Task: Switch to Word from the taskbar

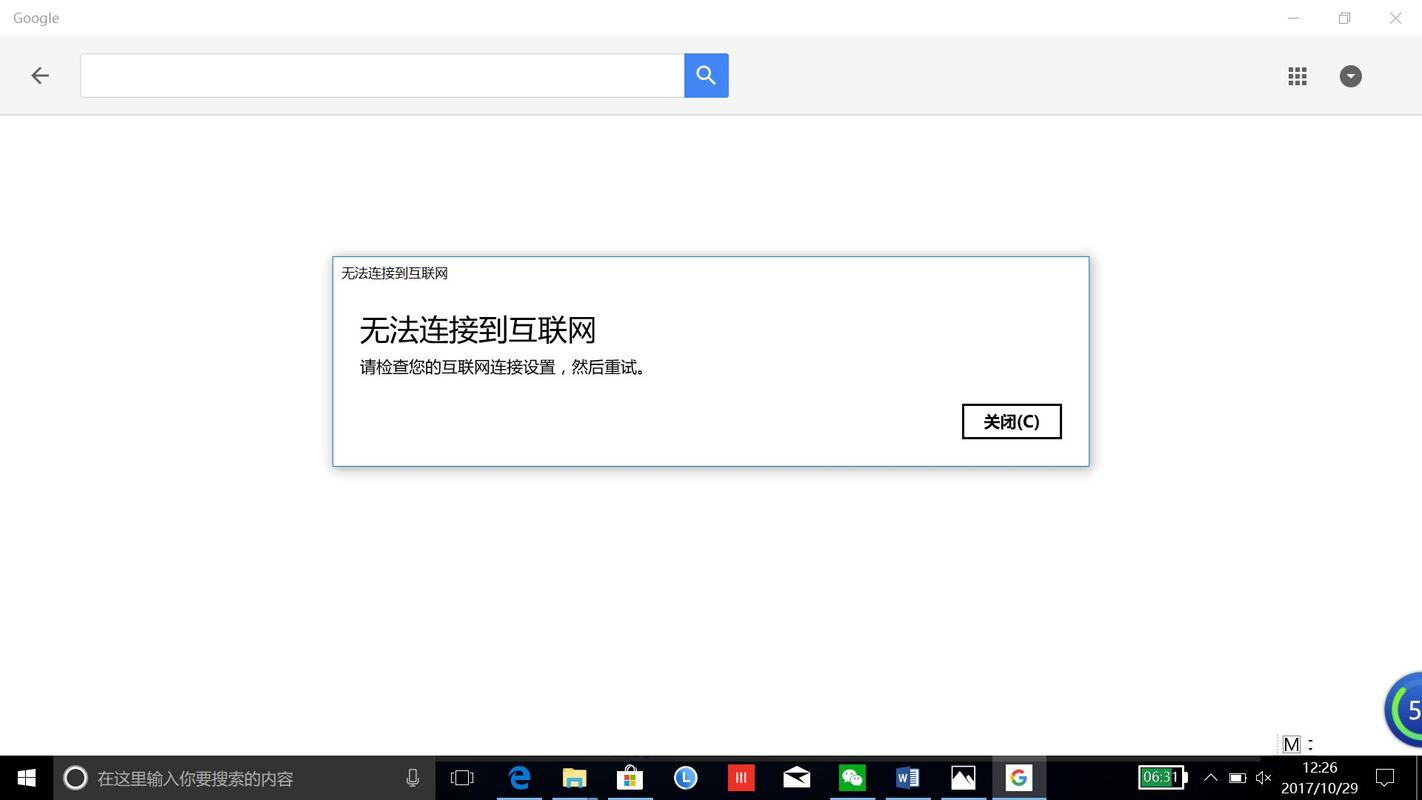Action: tap(907, 778)
